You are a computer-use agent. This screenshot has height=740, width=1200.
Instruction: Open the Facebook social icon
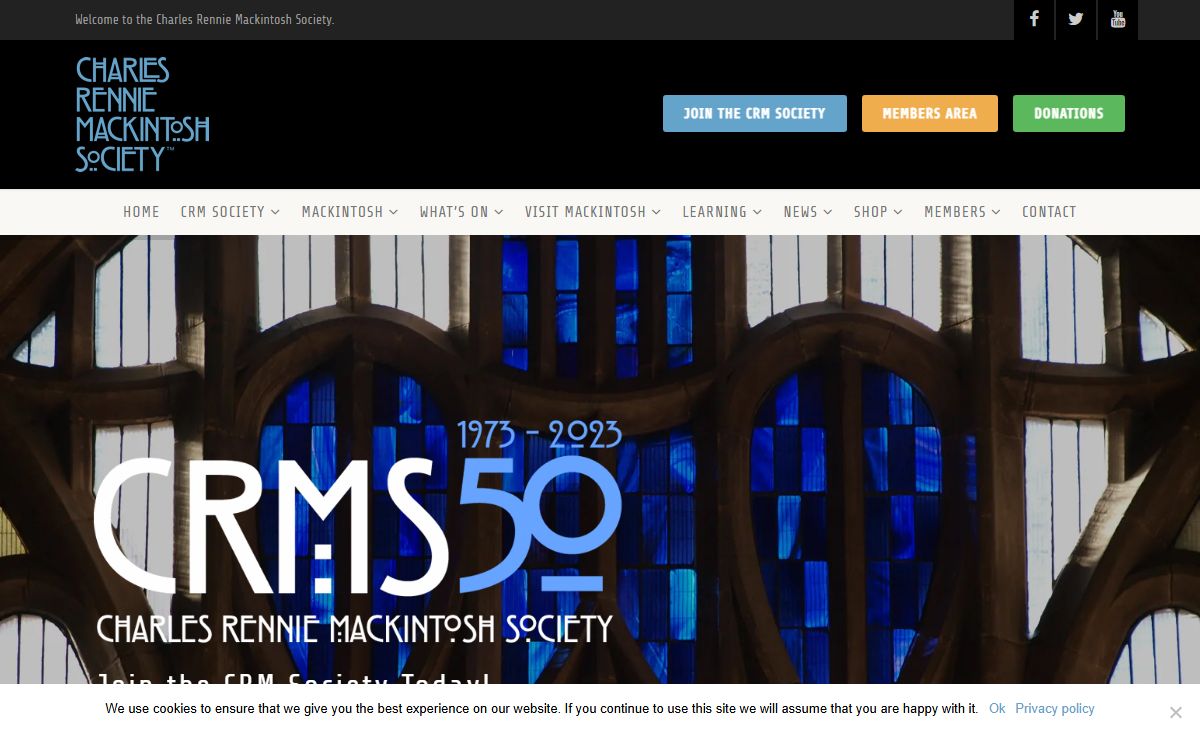(1034, 19)
